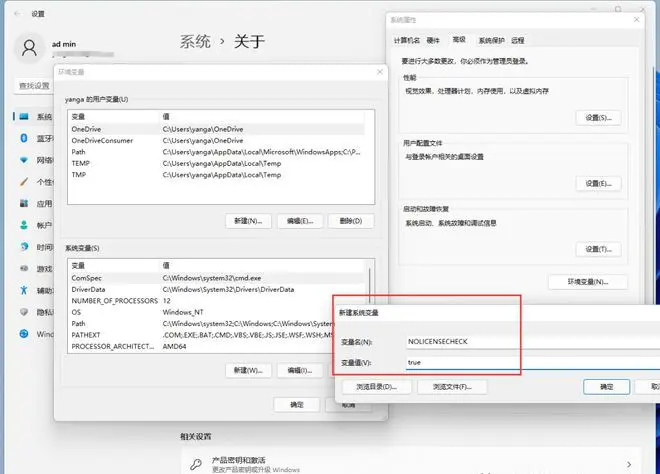Click Edit(E) under user variables
Image resolution: width=660 pixels, height=474 pixels.
pyautogui.click(x=300, y=221)
